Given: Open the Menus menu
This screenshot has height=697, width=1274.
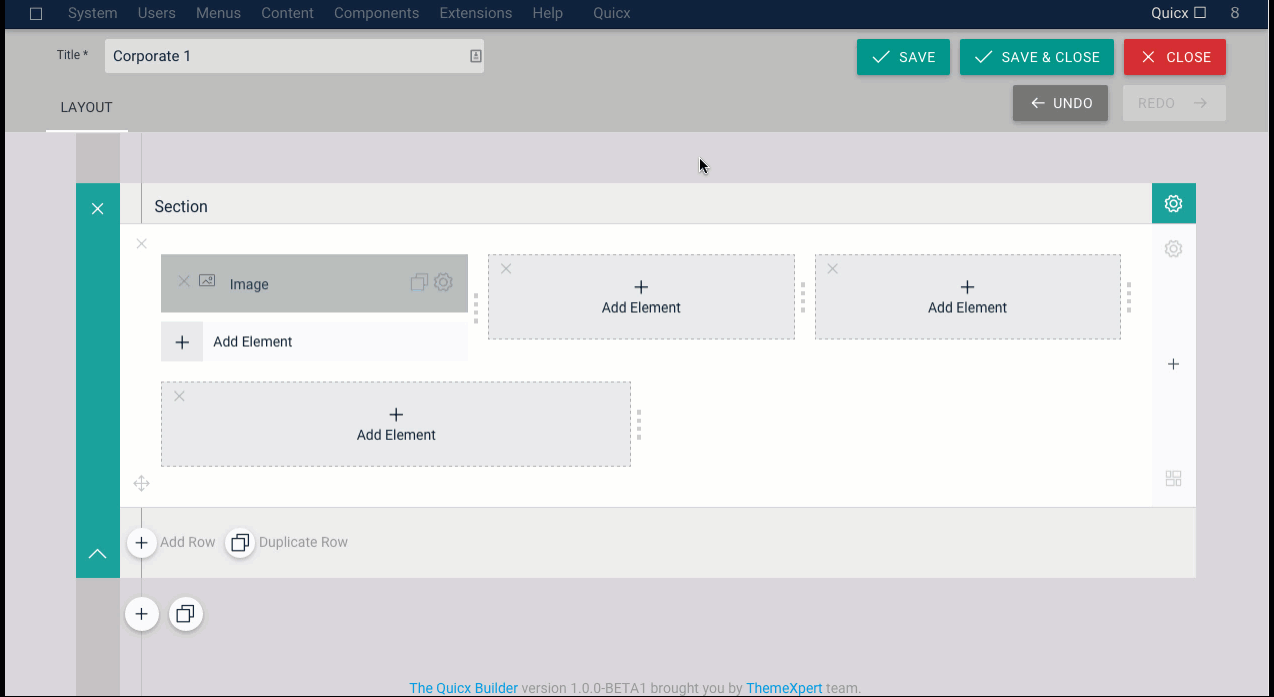Looking at the screenshot, I should [218, 13].
